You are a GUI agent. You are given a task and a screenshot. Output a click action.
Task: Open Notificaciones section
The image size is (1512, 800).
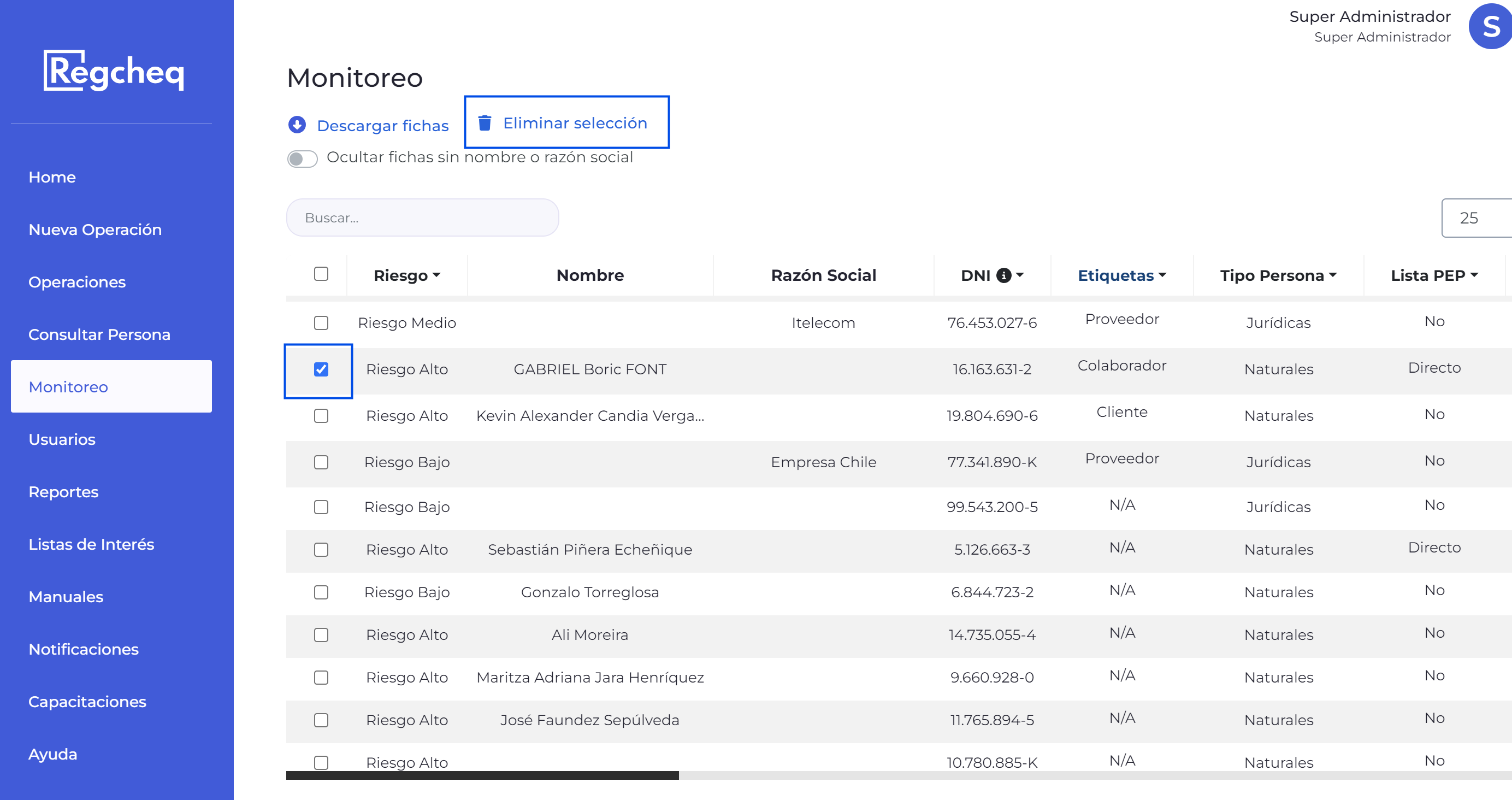tap(84, 649)
